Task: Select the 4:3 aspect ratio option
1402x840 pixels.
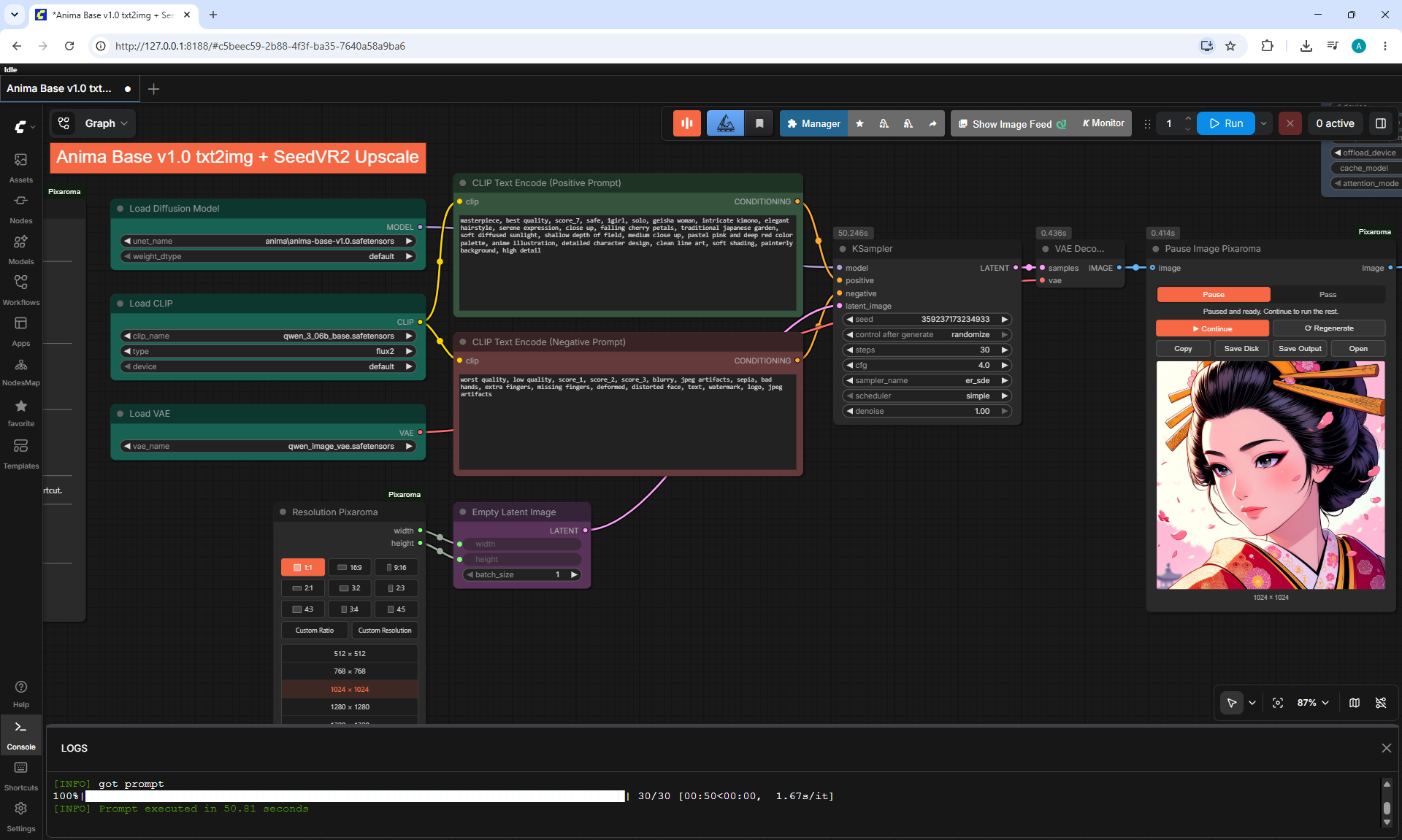Action: [303, 609]
